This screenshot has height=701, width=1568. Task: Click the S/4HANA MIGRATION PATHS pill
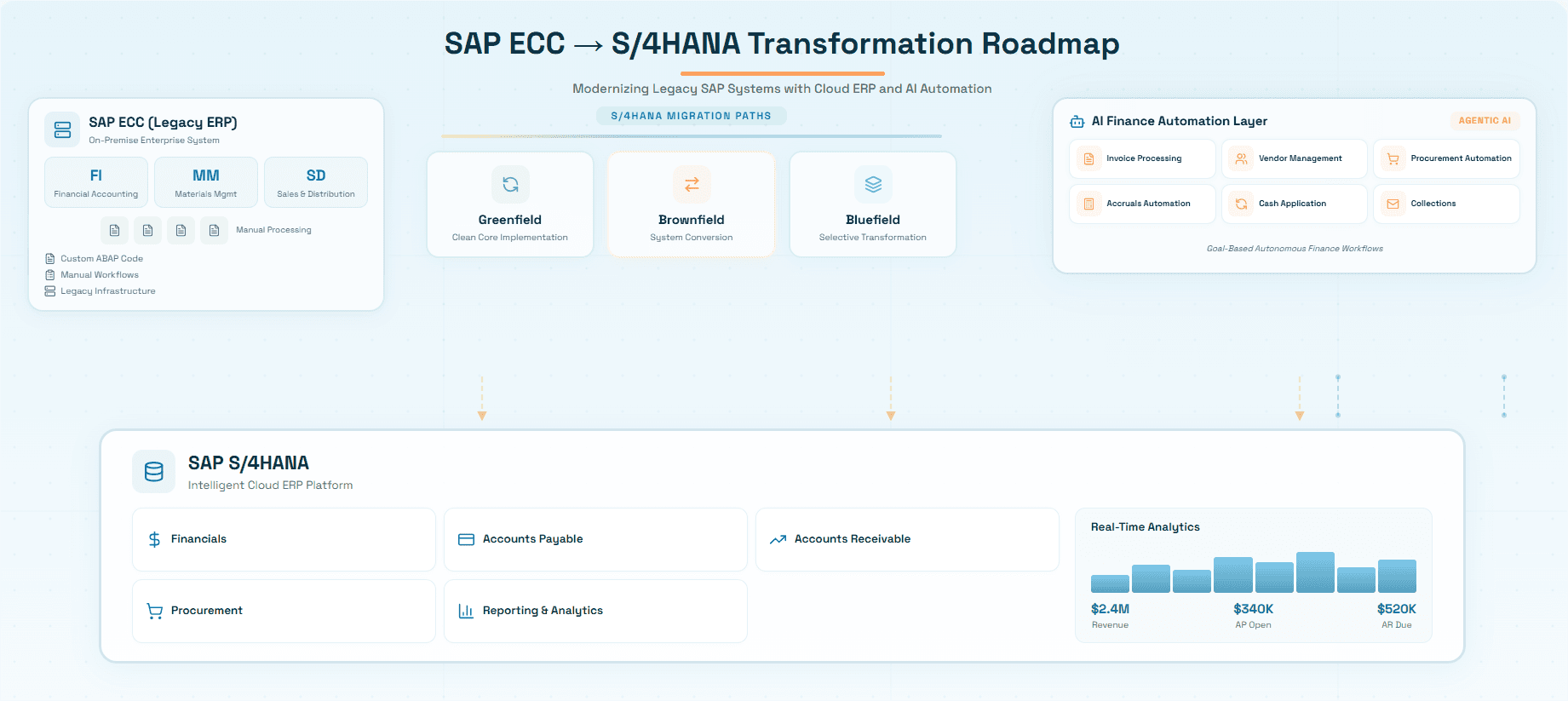point(691,116)
